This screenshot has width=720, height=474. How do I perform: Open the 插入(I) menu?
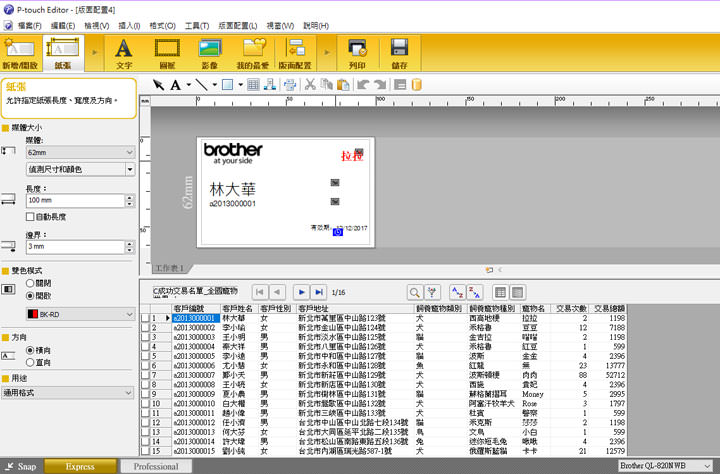pyautogui.click(x=128, y=23)
